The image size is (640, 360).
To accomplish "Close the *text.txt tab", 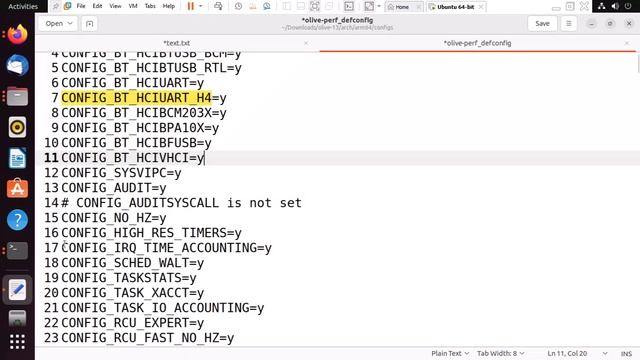I will (306, 43).
